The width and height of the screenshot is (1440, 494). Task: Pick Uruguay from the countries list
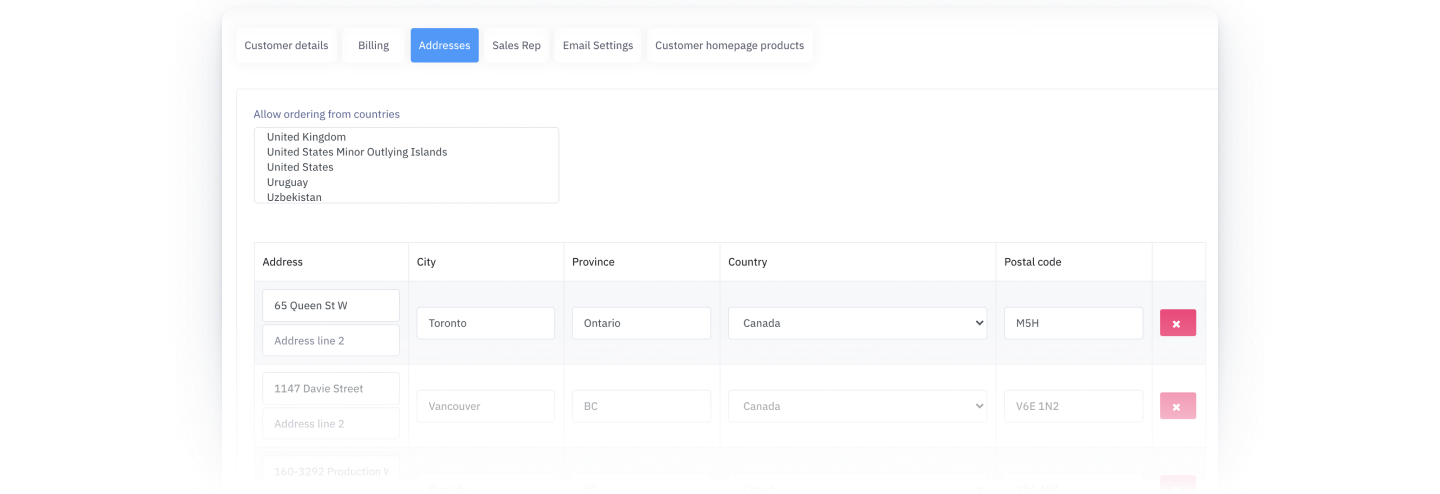tap(287, 182)
